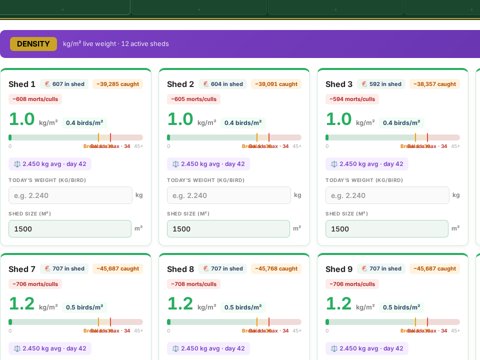Click the '~39,091 caught' chip
The image size is (480, 360).
click(x=276, y=84)
